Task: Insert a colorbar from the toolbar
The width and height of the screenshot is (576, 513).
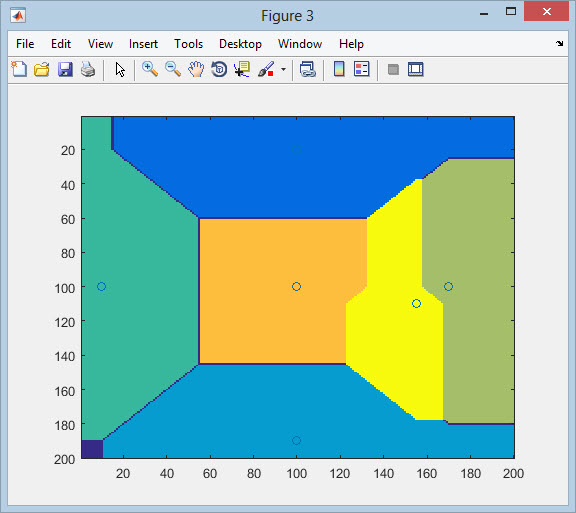Action: pyautogui.click(x=339, y=69)
